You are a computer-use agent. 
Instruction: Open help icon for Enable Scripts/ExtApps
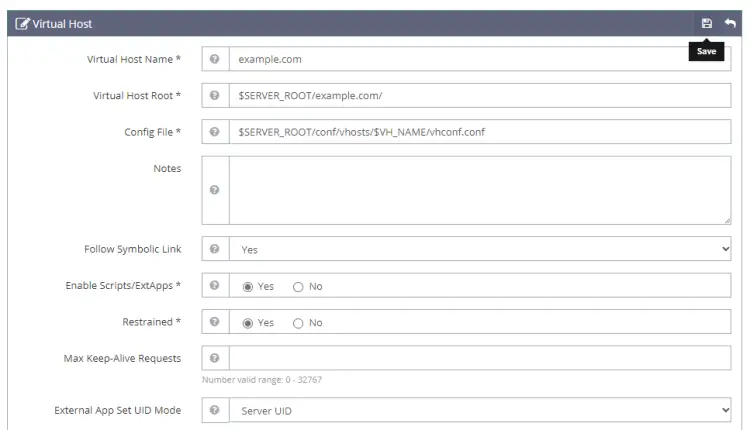215,285
